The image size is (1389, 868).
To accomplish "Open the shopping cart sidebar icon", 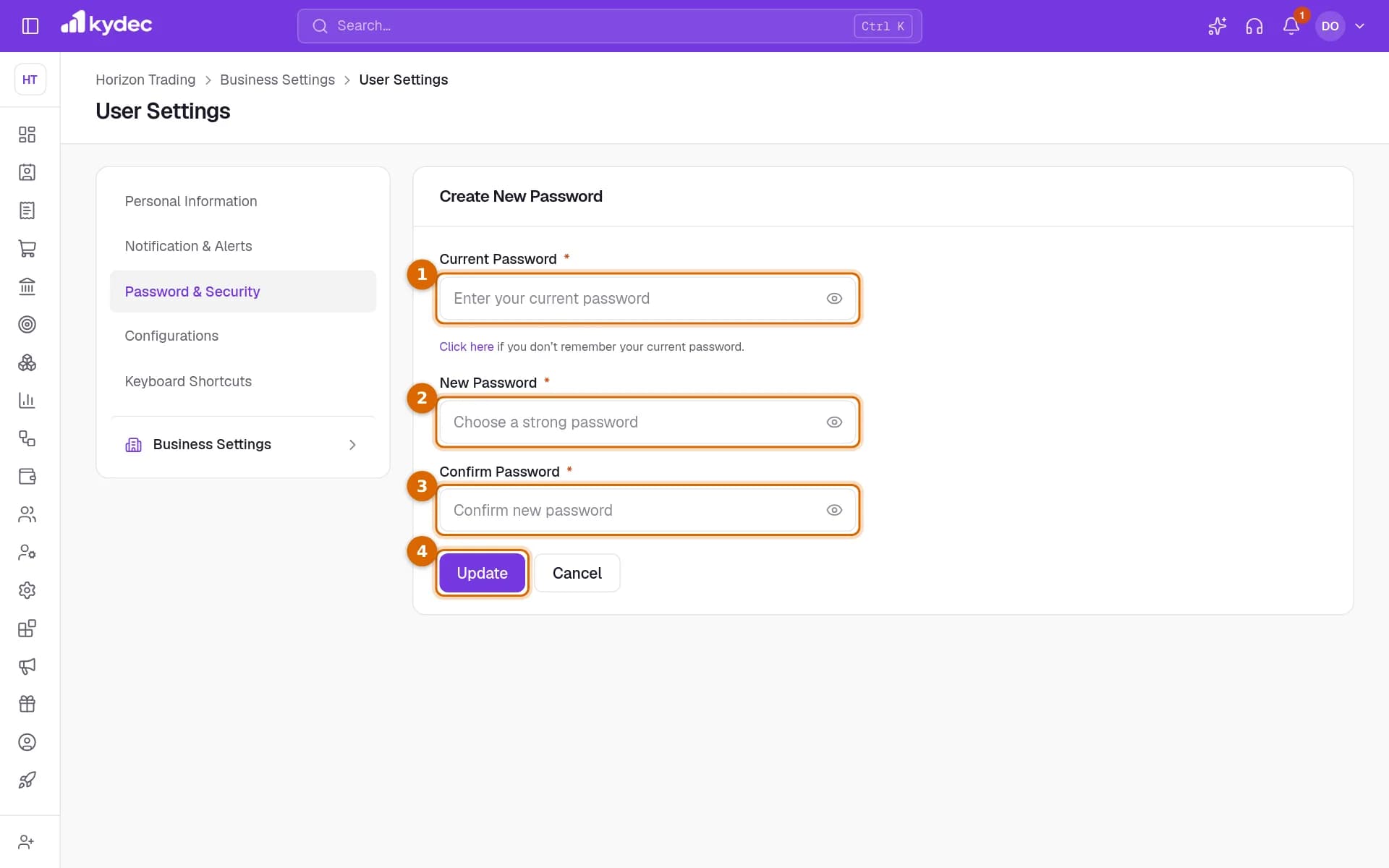I will click(27, 248).
